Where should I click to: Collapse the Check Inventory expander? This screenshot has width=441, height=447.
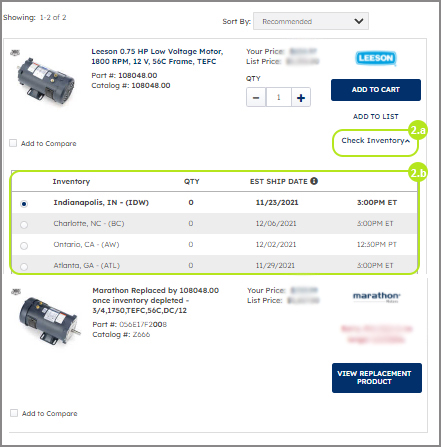coord(375,141)
